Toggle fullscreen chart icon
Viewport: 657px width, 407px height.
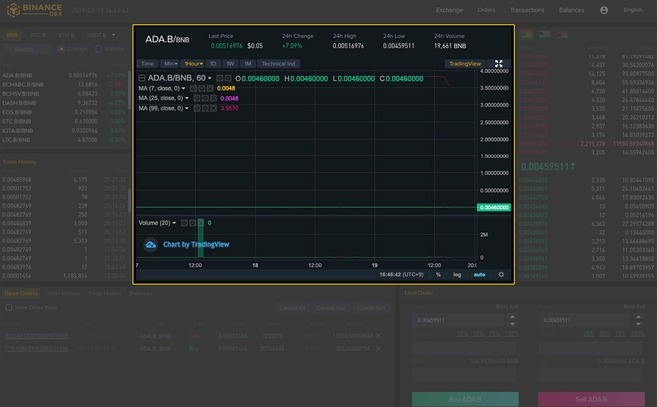pyautogui.click(x=499, y=64)
